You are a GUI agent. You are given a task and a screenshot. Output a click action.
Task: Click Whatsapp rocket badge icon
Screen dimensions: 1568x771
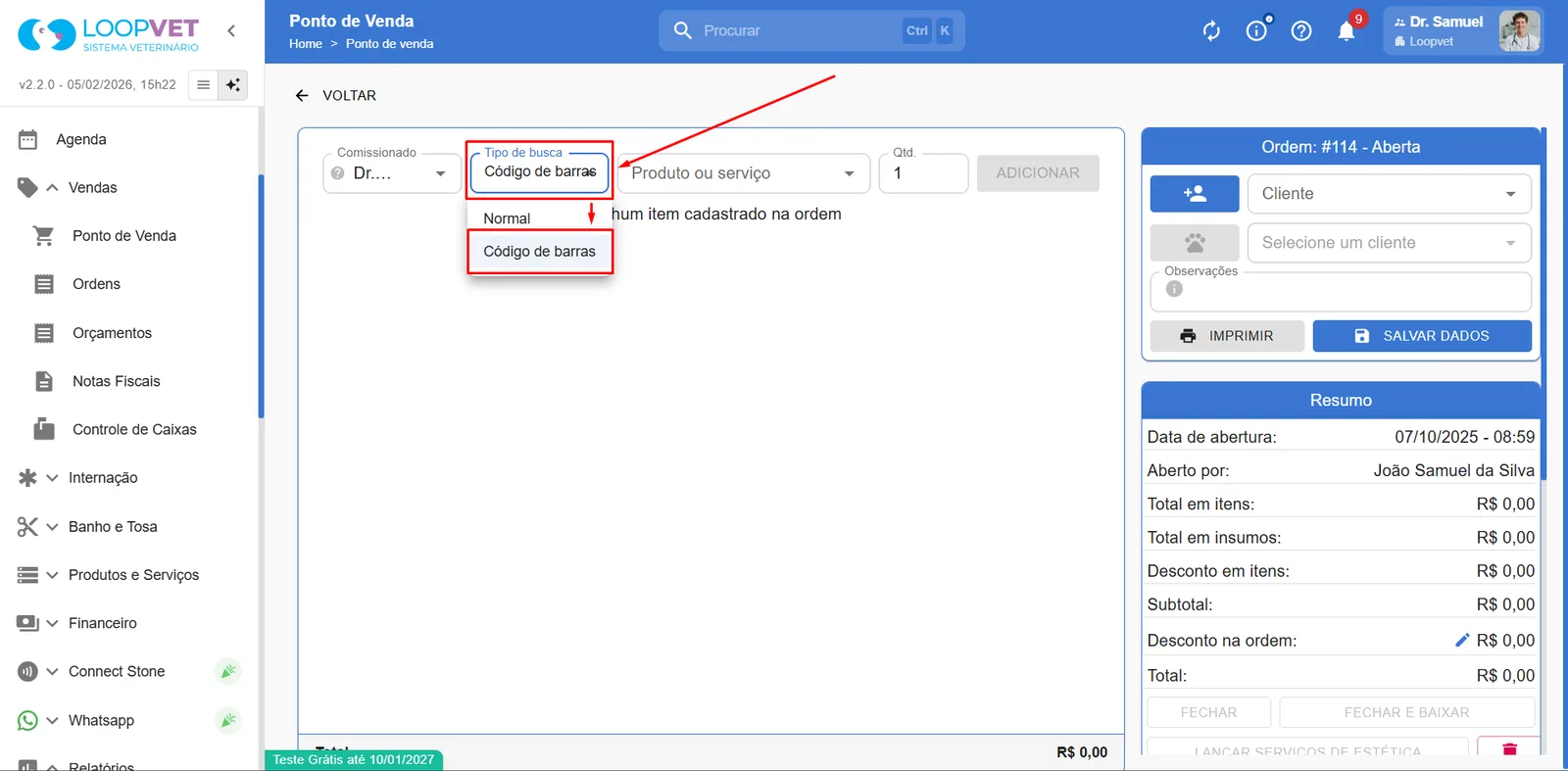click(227, 720)
